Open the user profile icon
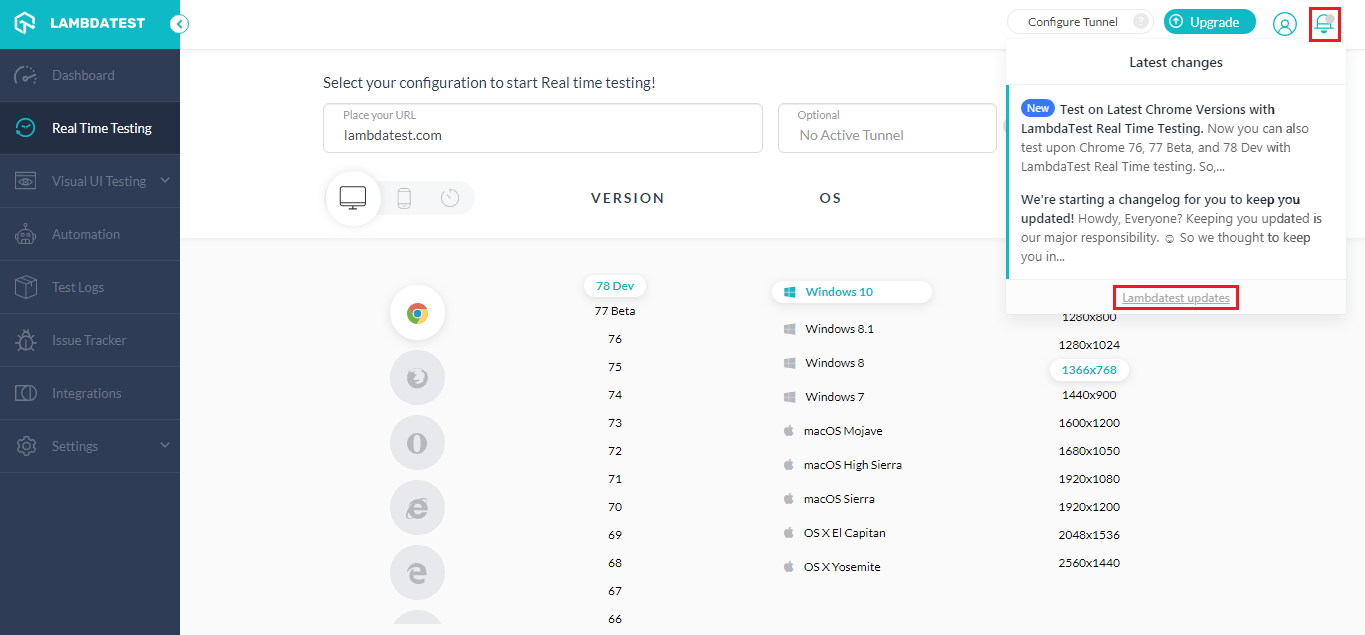The width and height of the screenshot is (1365, 635). [1284, 24]
